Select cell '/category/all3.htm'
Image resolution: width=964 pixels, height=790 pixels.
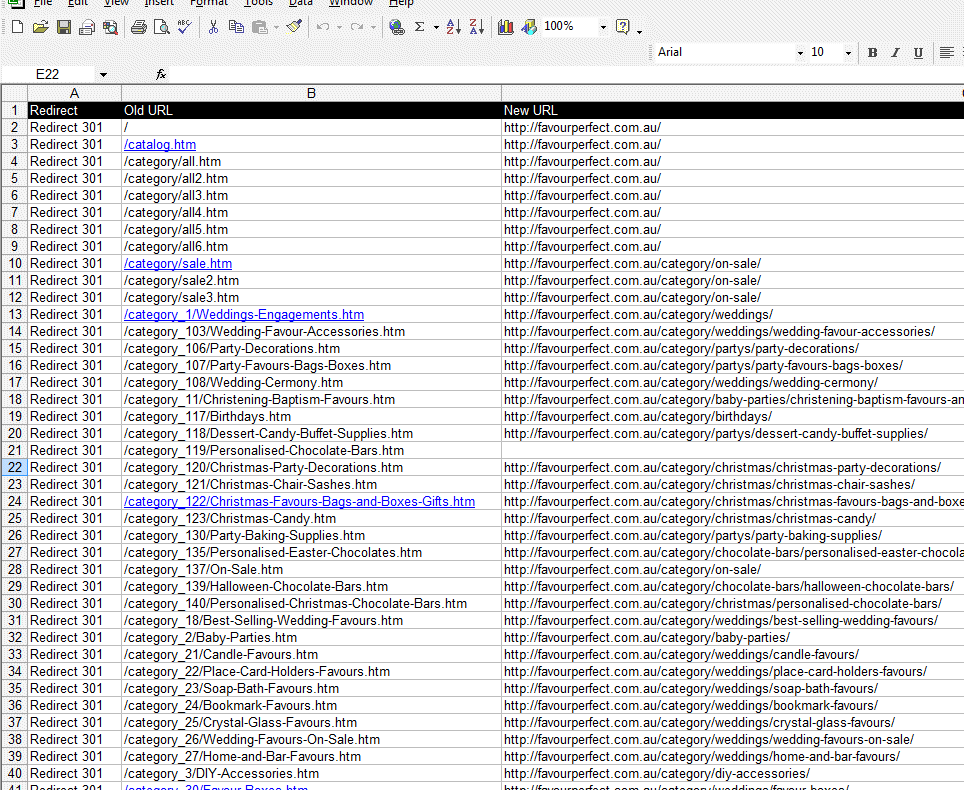(x=311, y=196)
